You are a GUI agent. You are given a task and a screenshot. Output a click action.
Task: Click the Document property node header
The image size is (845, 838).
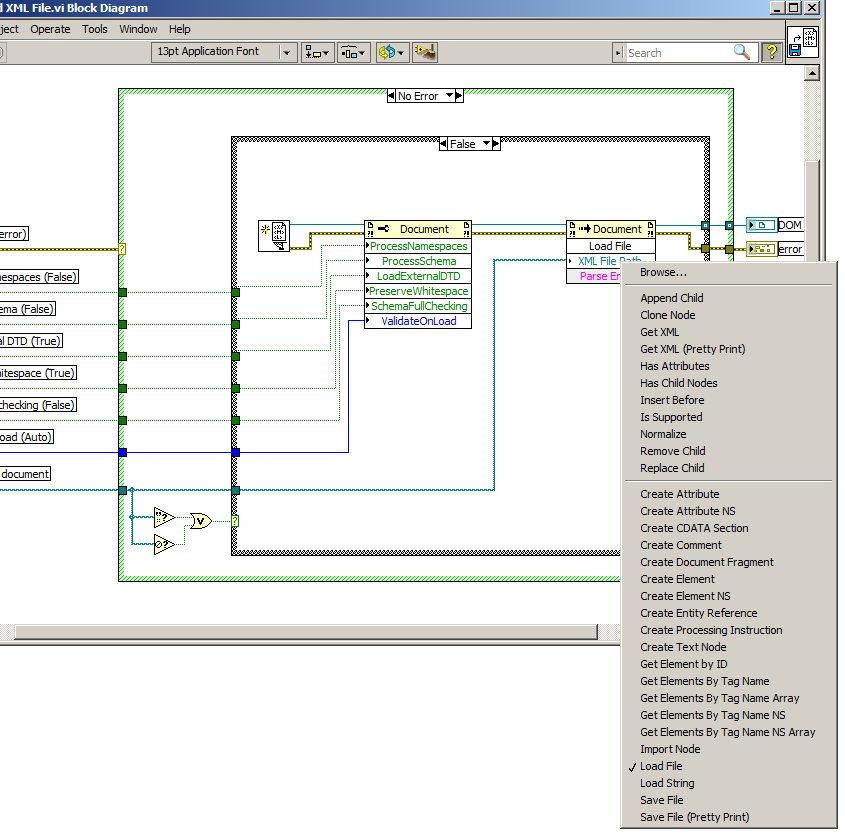418,229
